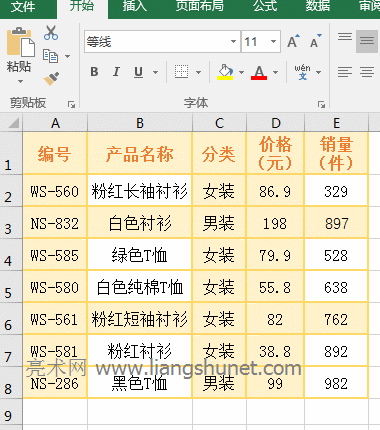Viewport: 380px width, 430px height.
Task: Select sales cell 762
Action: tap(336, 319)
